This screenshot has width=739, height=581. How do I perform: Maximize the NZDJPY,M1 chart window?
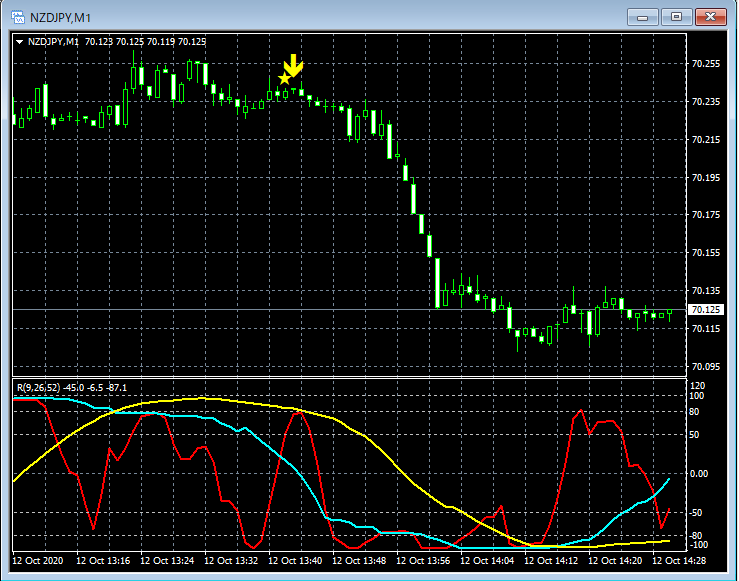[x=676, y=17]
